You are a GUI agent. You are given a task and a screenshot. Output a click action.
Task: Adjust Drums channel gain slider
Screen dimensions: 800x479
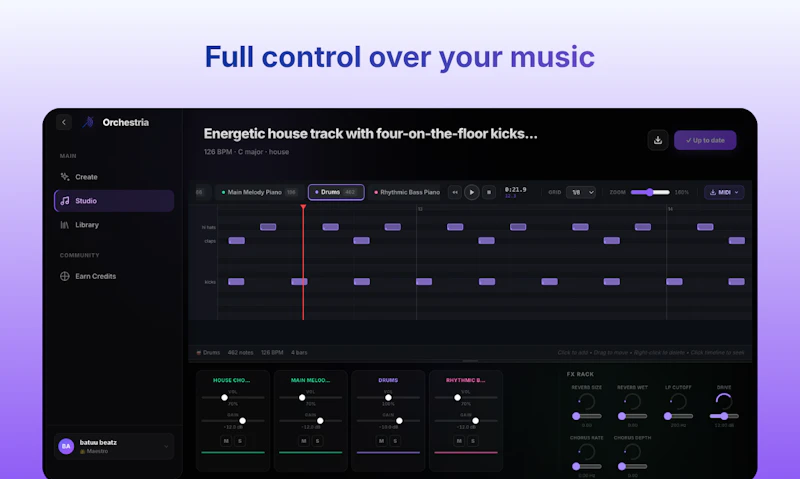click(x=388, y=421)
